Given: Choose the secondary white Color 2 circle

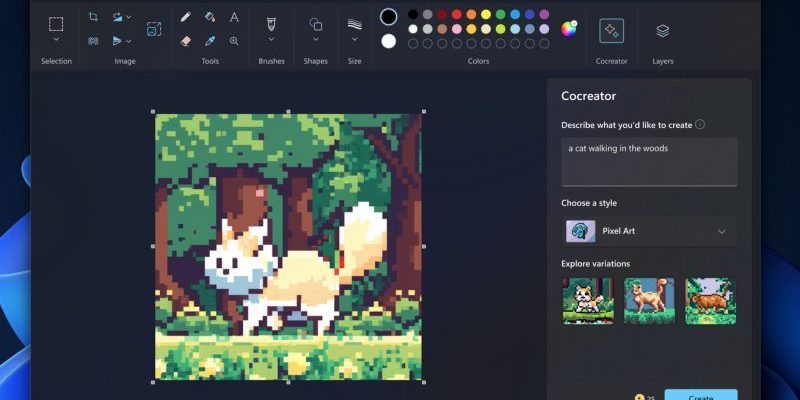Looking at the screenshot, I should tap(389, 41).
